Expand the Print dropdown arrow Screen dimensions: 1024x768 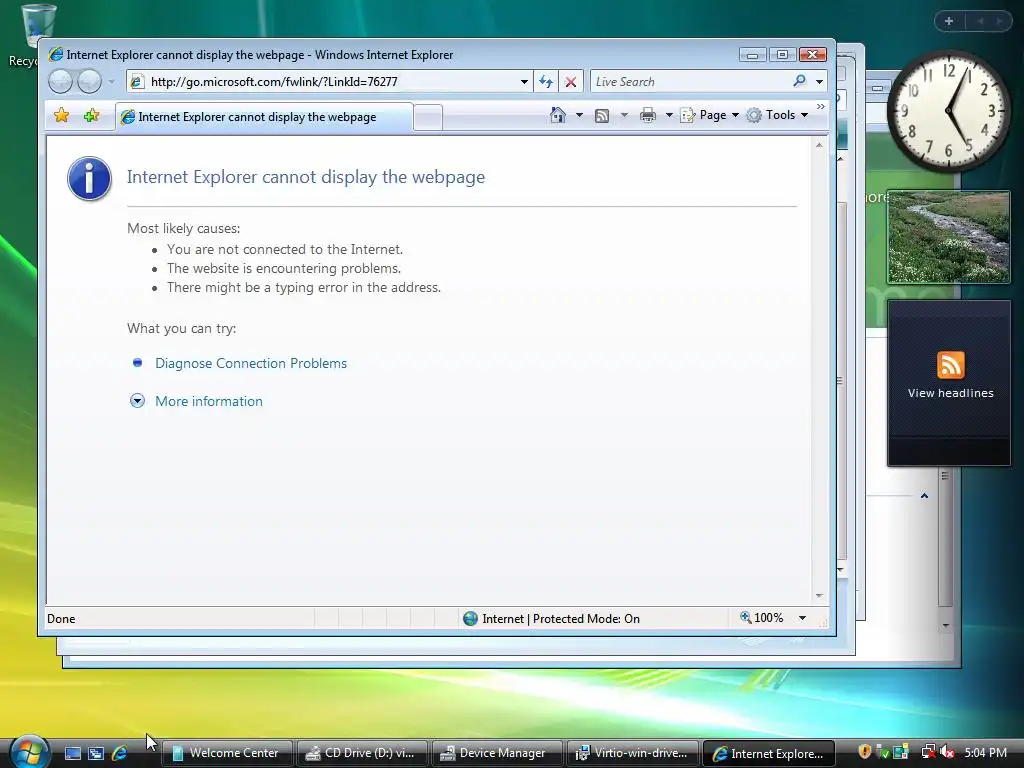tap(669, 115)
